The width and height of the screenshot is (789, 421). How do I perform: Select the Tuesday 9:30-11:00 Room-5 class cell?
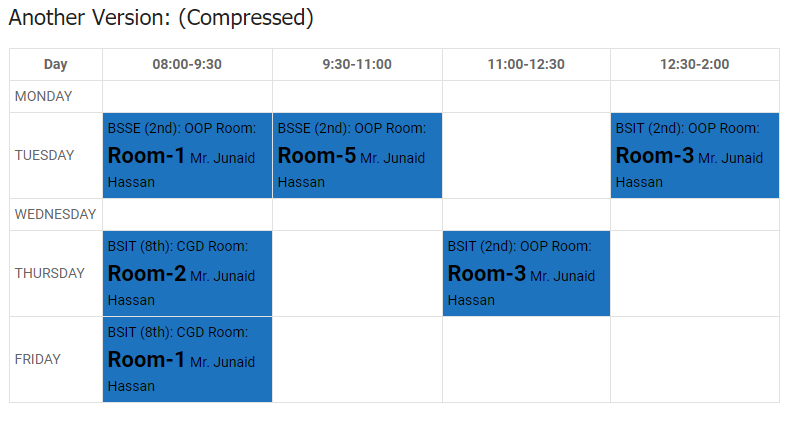click(x=357, y=155)
